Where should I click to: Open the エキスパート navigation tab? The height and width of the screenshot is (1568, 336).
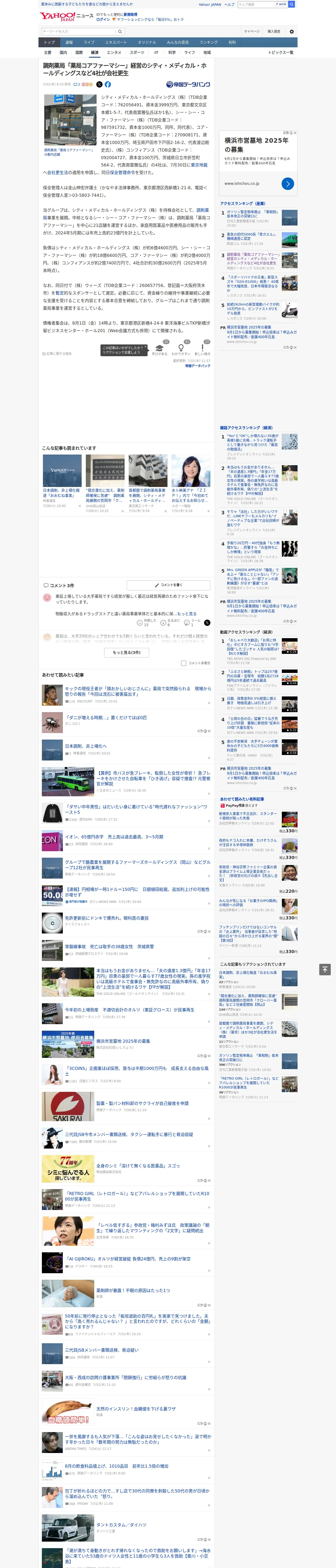click(x=116, y=42)
